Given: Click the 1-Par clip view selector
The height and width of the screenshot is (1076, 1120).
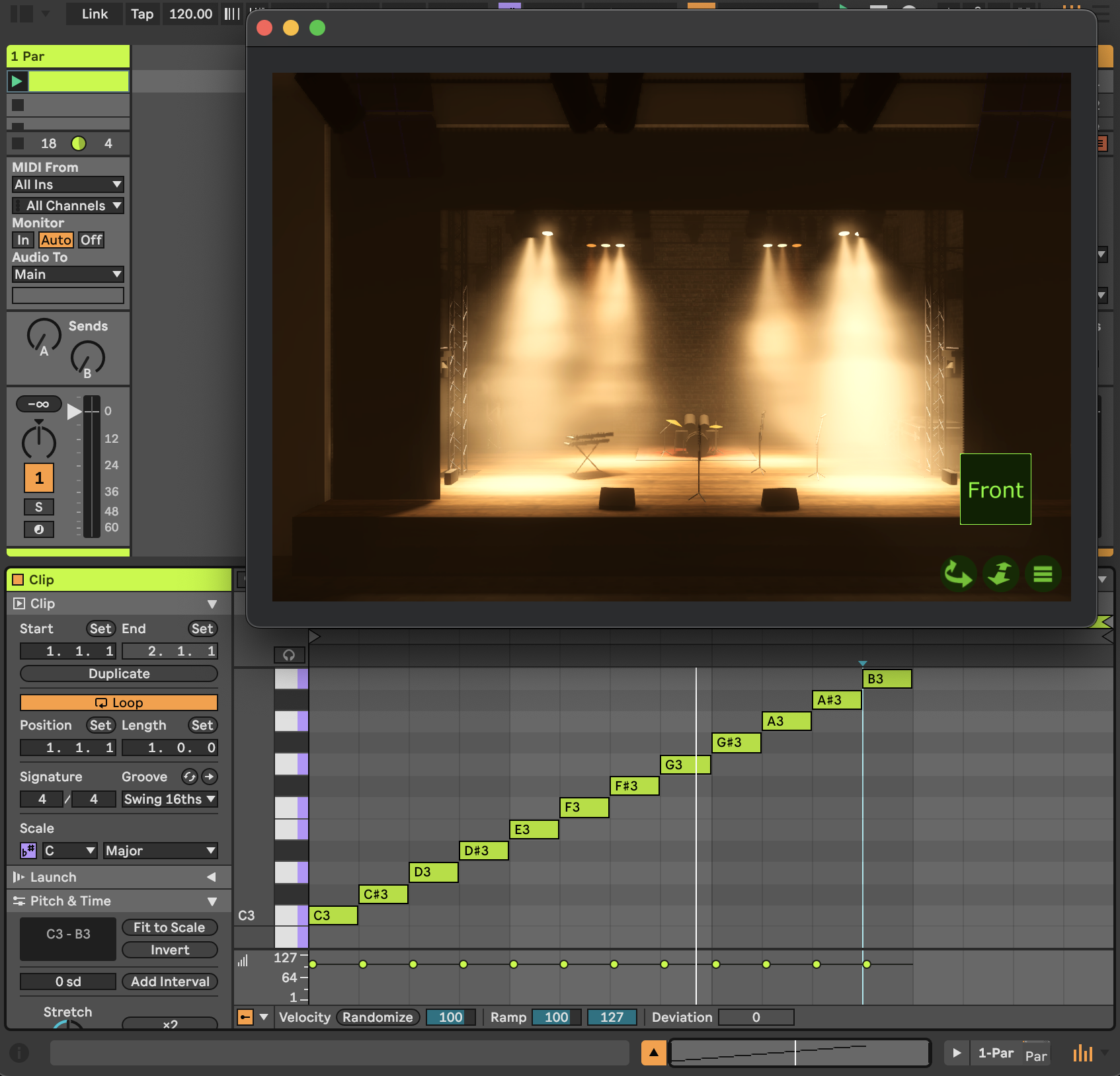Looking at the screenshot, I should pyautogui.click(x=996, y=1053).
